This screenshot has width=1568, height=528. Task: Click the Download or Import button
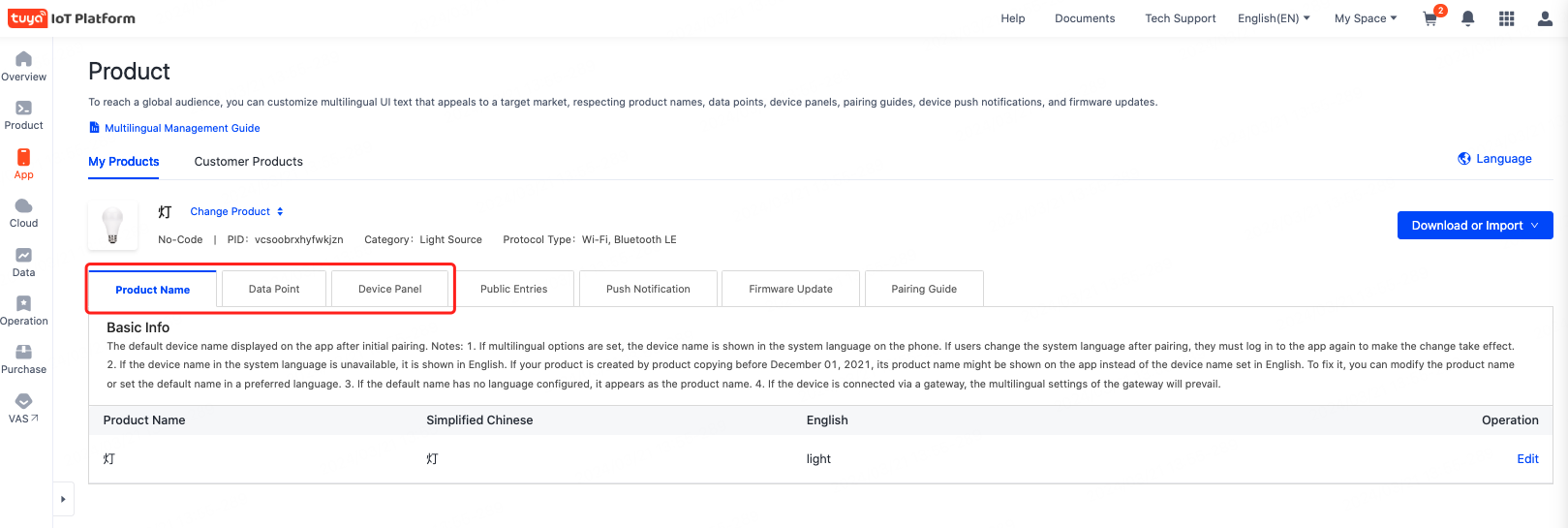point(1475,225)
